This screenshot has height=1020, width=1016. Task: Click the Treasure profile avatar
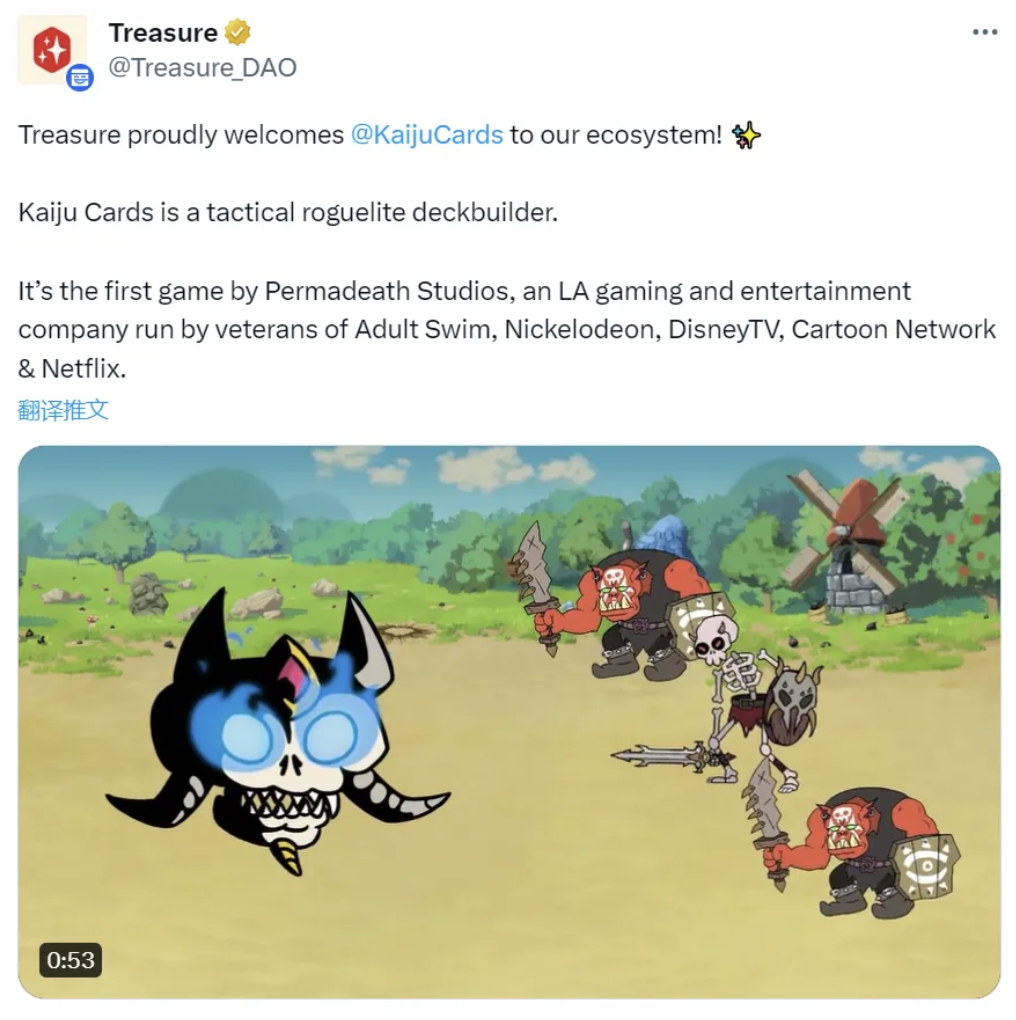pos(52,50)
